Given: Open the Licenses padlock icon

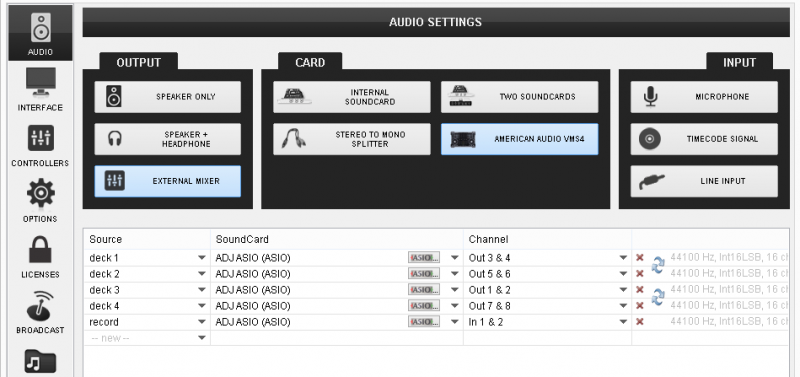Looking at the screenshot, I should tap(40, 249).
